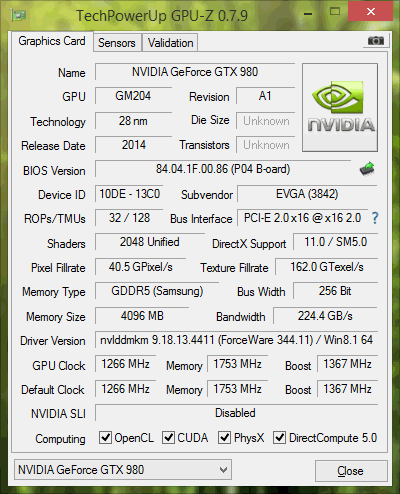This screenshot has height=494, width=400.
Task: Click the Default Clock row Boost 1367 MHz field
Action: 347,389
